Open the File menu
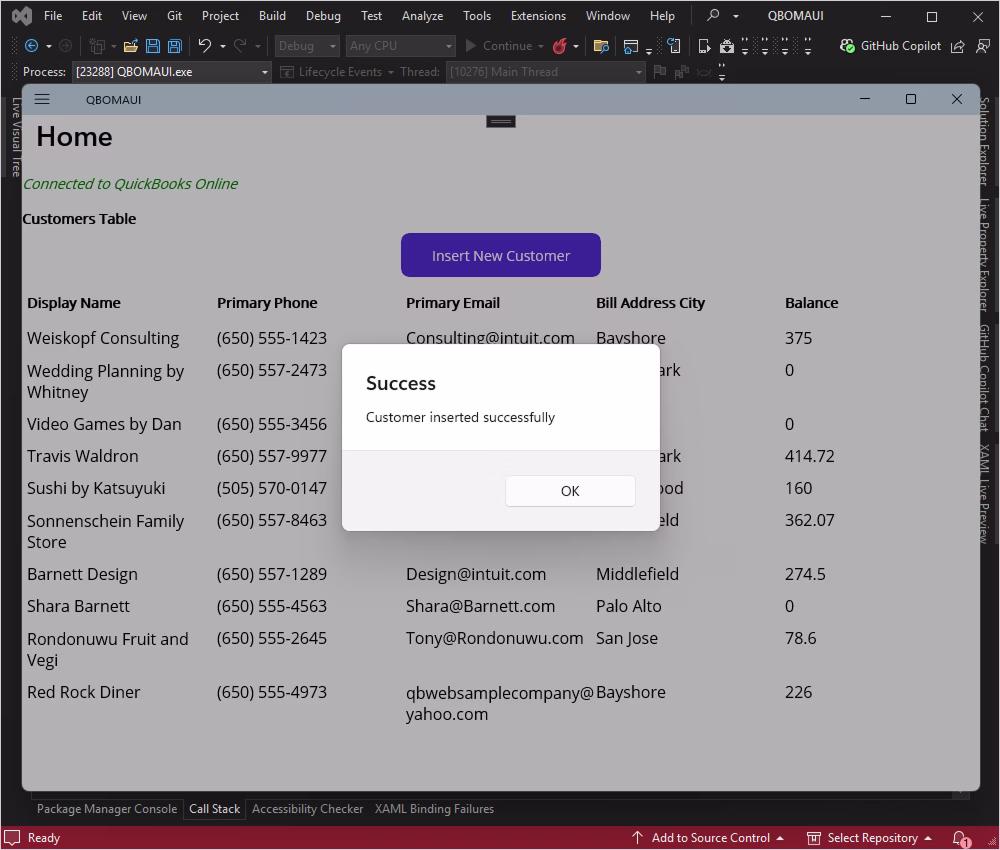This screenshot has height=850, width=1000. click(x=53, y=16)
